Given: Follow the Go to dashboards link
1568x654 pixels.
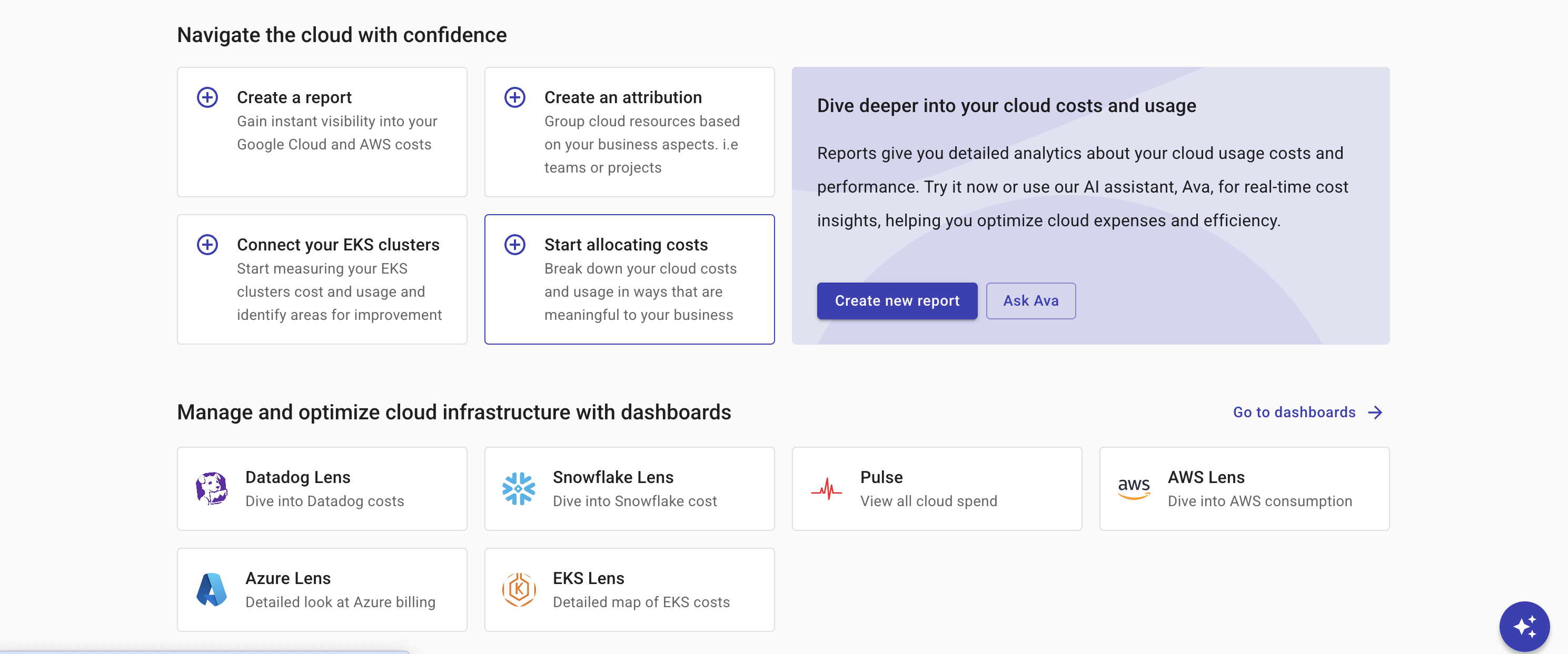Looking at the screenshot, I should pyautogui.click(x=1294, y=412).
